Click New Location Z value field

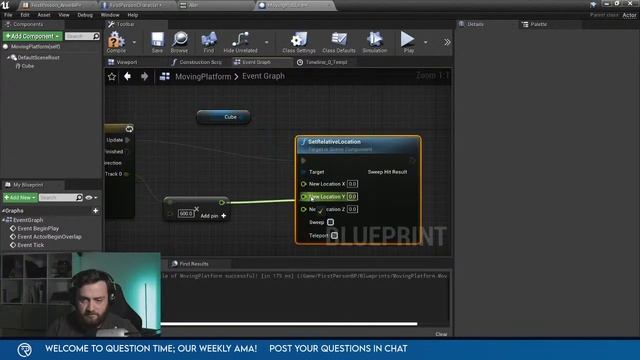(x=352, y=209)
